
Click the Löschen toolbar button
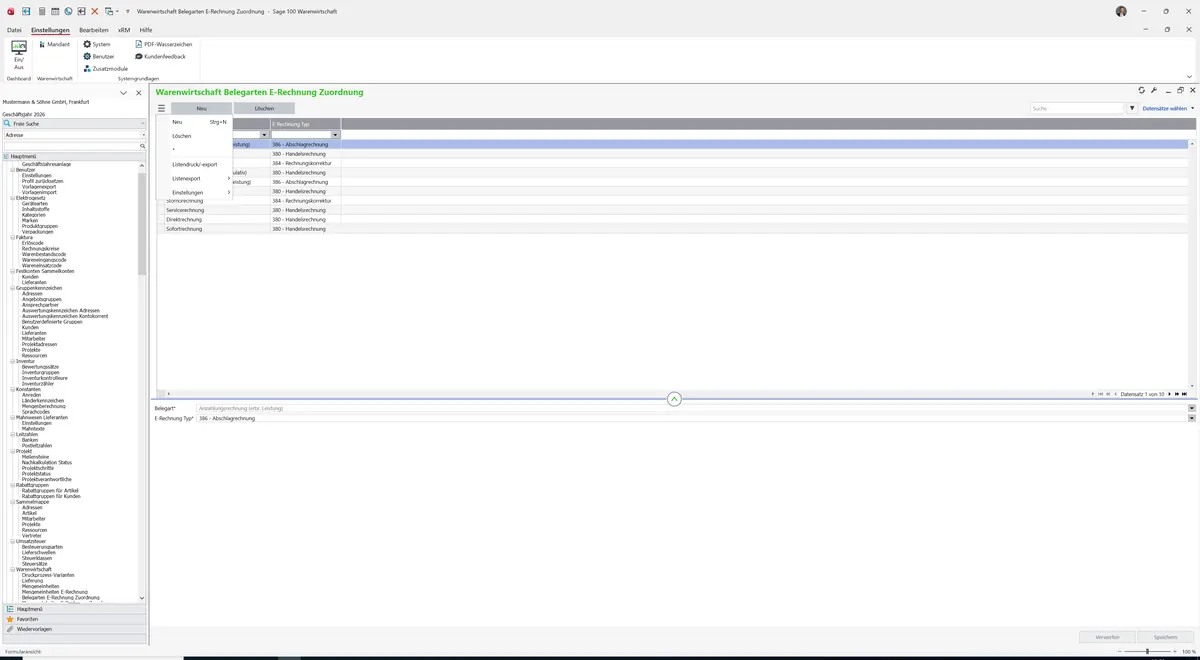[264, 108]
